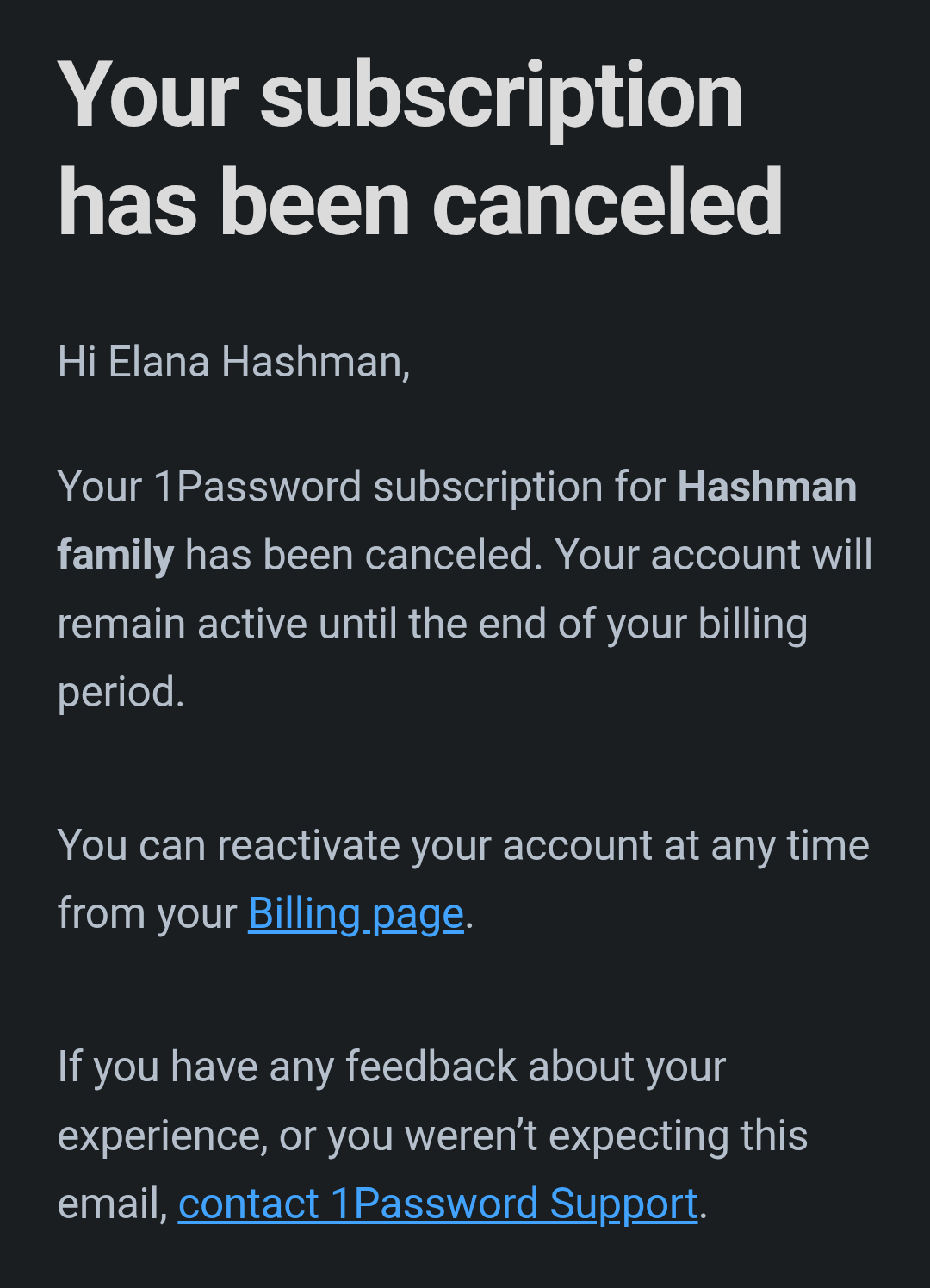Click the "Your subscription" heading line
The height and width of the screenshot is (1288, 930).
coord(400,96)
